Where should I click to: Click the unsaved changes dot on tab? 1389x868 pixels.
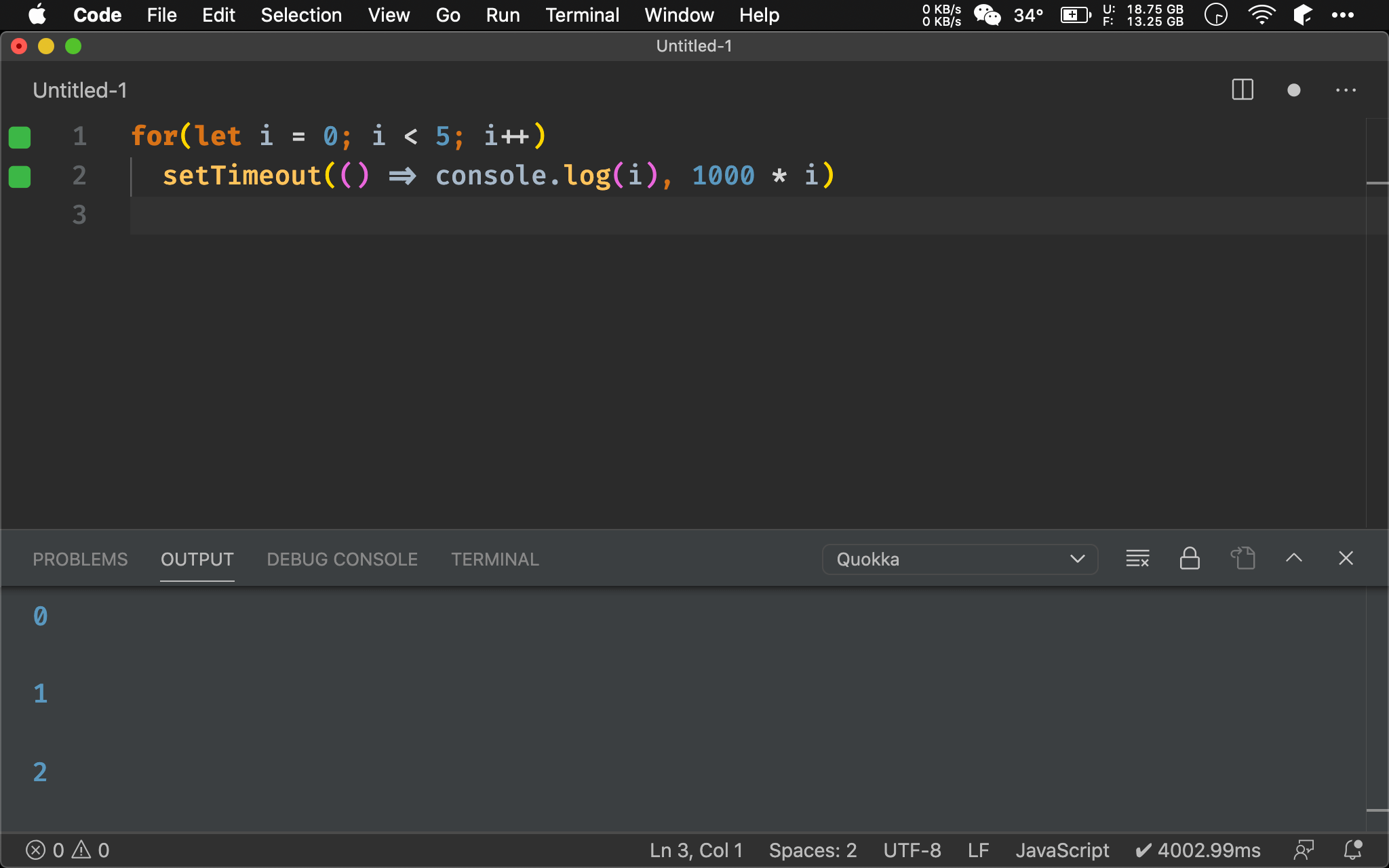1293,90
